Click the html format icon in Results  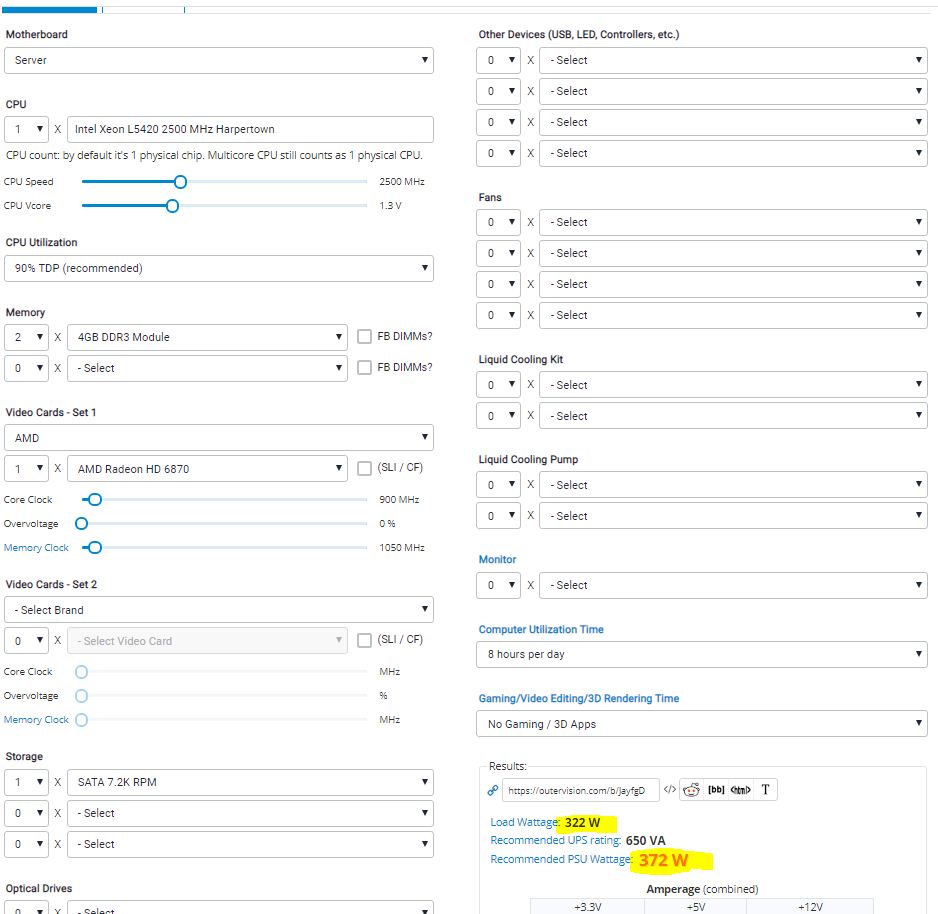pos(741,790)
